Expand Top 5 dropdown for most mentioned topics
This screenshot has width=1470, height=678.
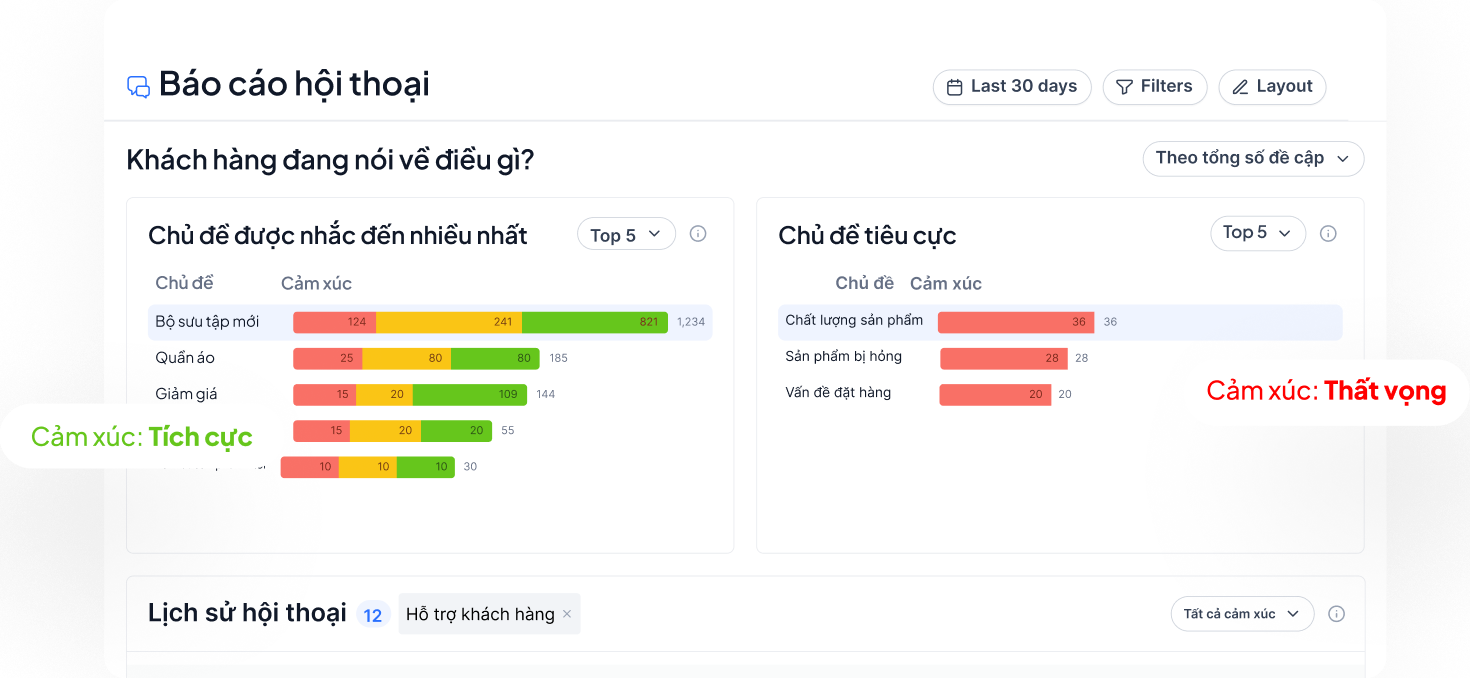626,235
